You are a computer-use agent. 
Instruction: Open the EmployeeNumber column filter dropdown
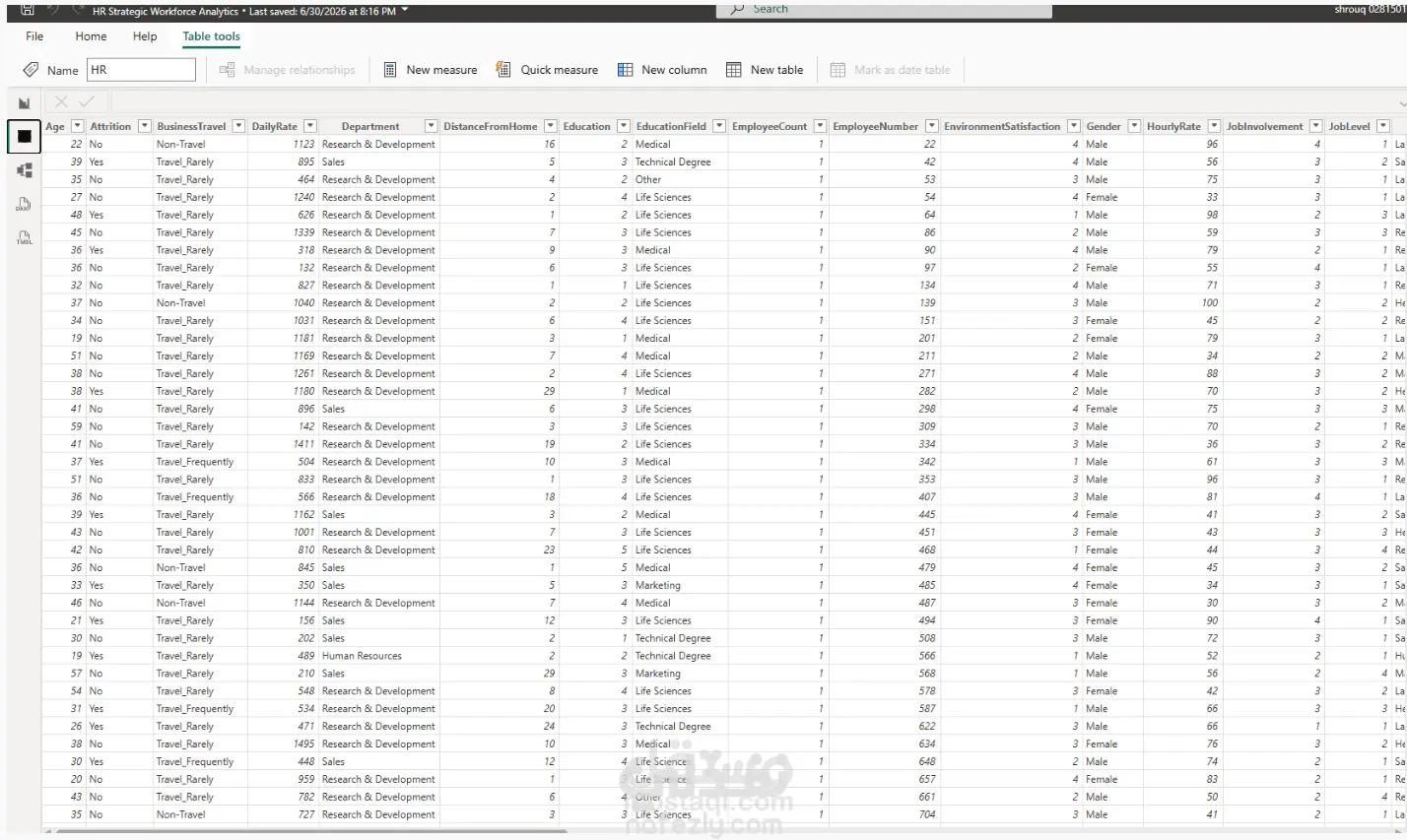(932, 126)
